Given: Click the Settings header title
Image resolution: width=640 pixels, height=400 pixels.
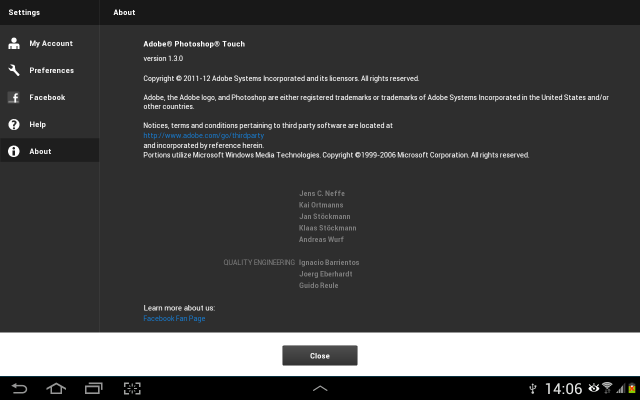Looking at the screenshot, I should click(24, 12).
